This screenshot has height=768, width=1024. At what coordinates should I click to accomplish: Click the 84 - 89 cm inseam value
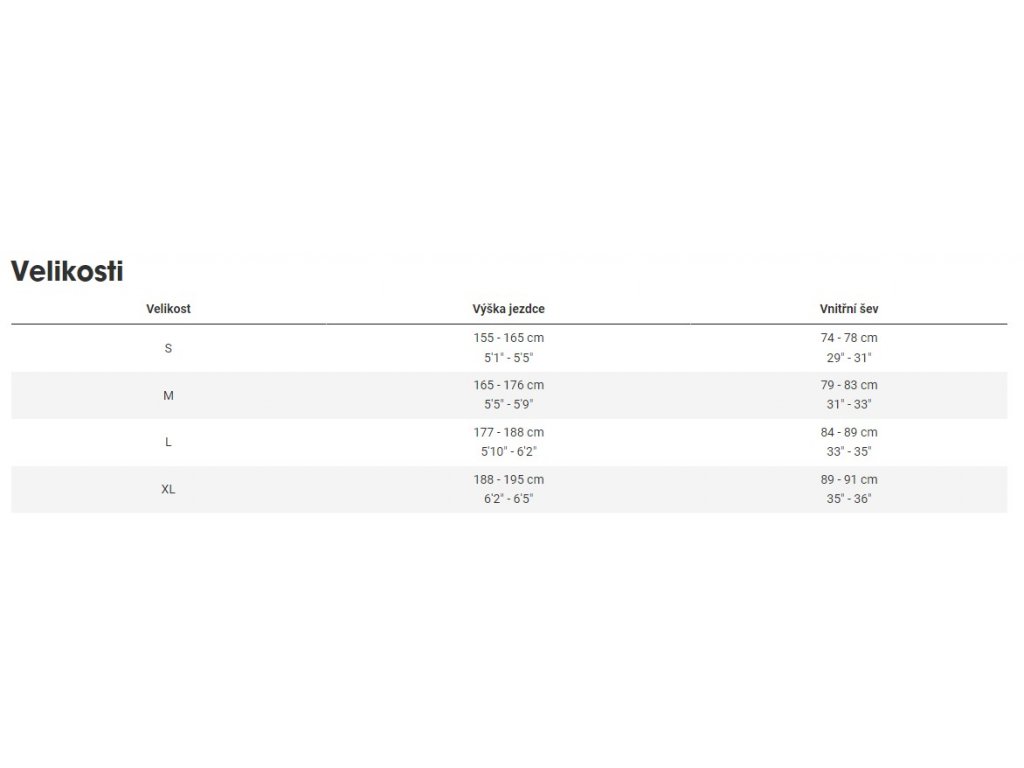click(848, 432)
